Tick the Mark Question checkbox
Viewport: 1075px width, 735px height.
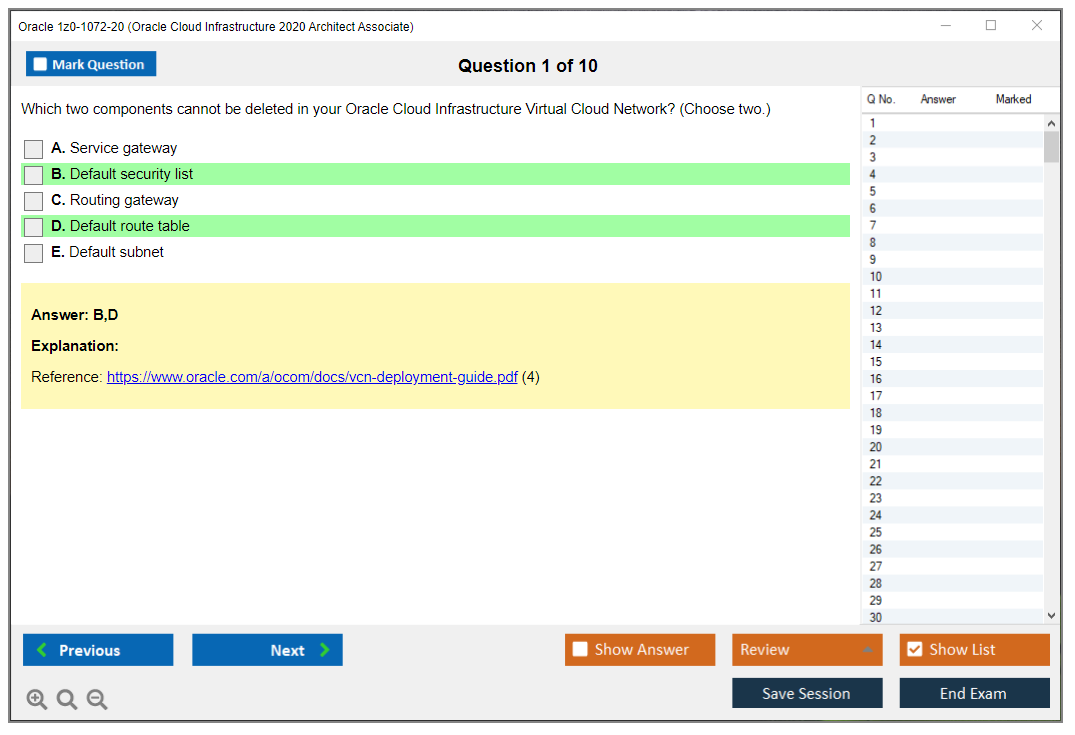click(41, 65)
